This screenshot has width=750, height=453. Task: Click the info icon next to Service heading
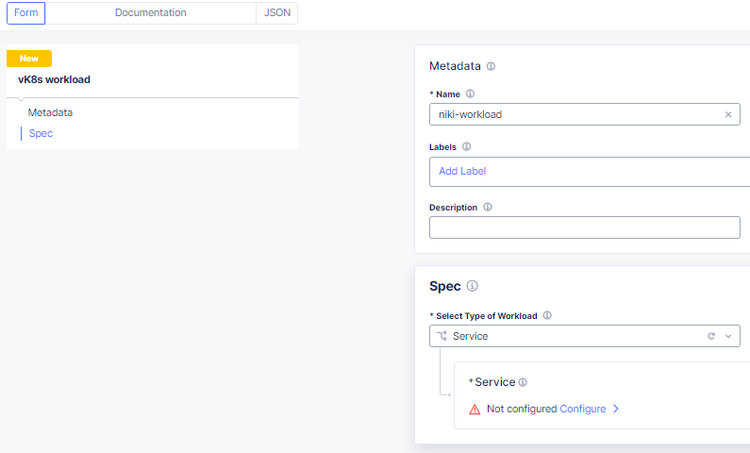523,382
